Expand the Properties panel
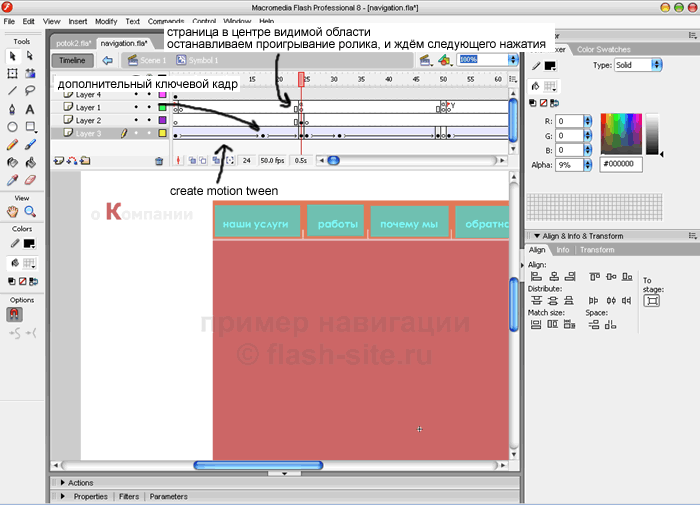This screenshot has height=505, width=700. [62, 497]
